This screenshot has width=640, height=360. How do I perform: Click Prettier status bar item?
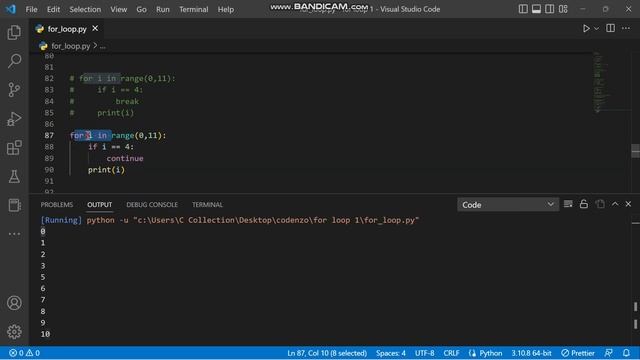[x=578, y=353]
